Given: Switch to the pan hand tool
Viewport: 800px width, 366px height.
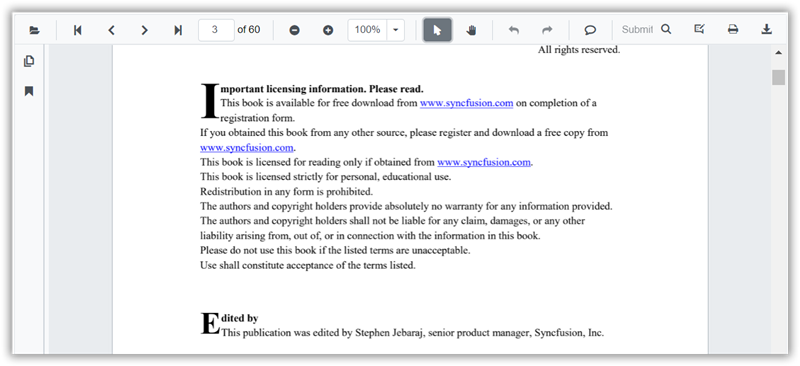Looking at the screenshot, I should tap(471, 30).
